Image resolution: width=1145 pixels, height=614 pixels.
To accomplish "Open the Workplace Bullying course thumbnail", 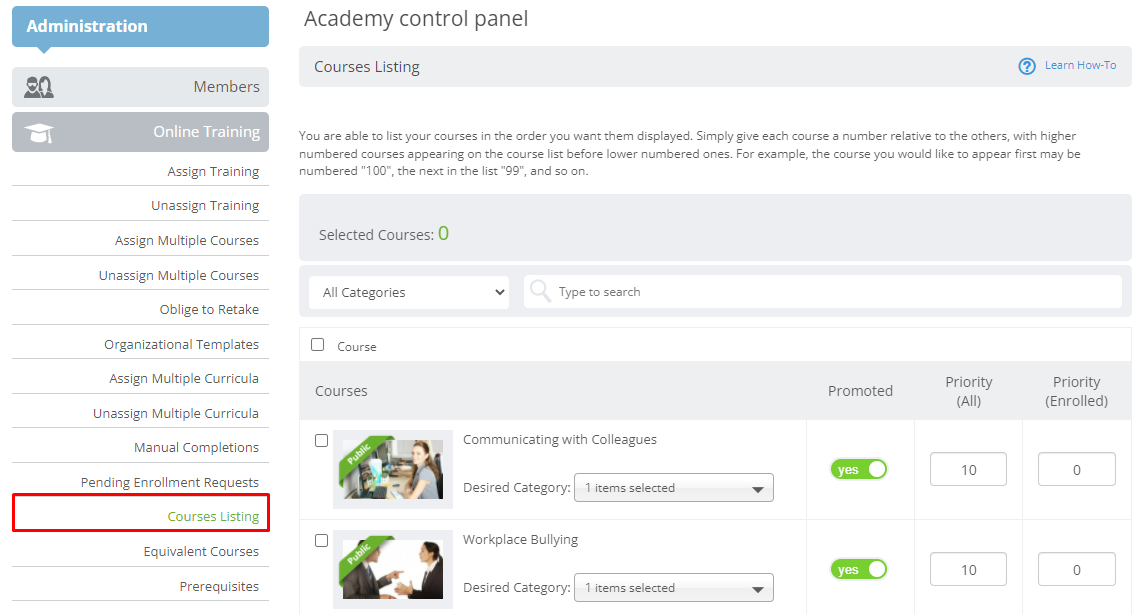I will [393, 569].
